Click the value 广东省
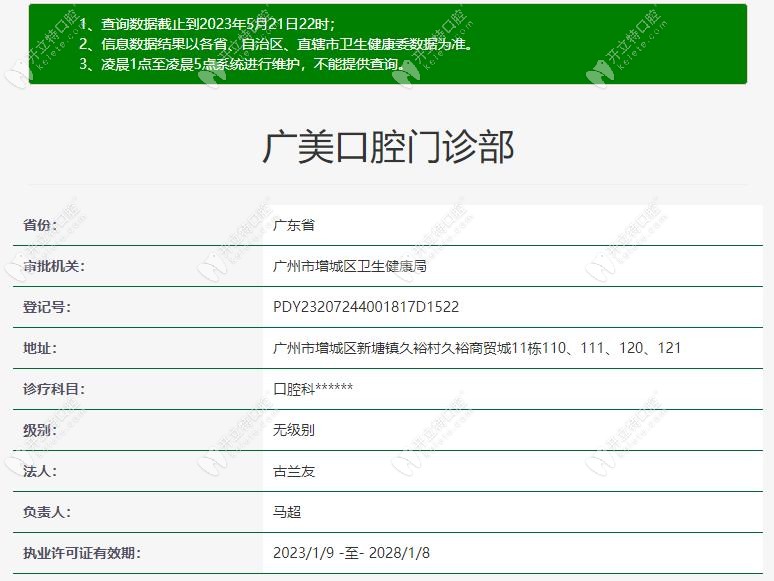 pos(294,225)
